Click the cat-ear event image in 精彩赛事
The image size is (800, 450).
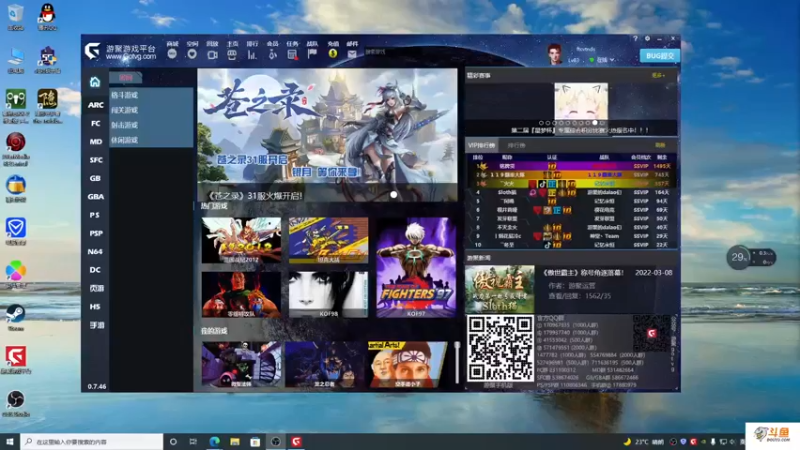click(581, 102)
